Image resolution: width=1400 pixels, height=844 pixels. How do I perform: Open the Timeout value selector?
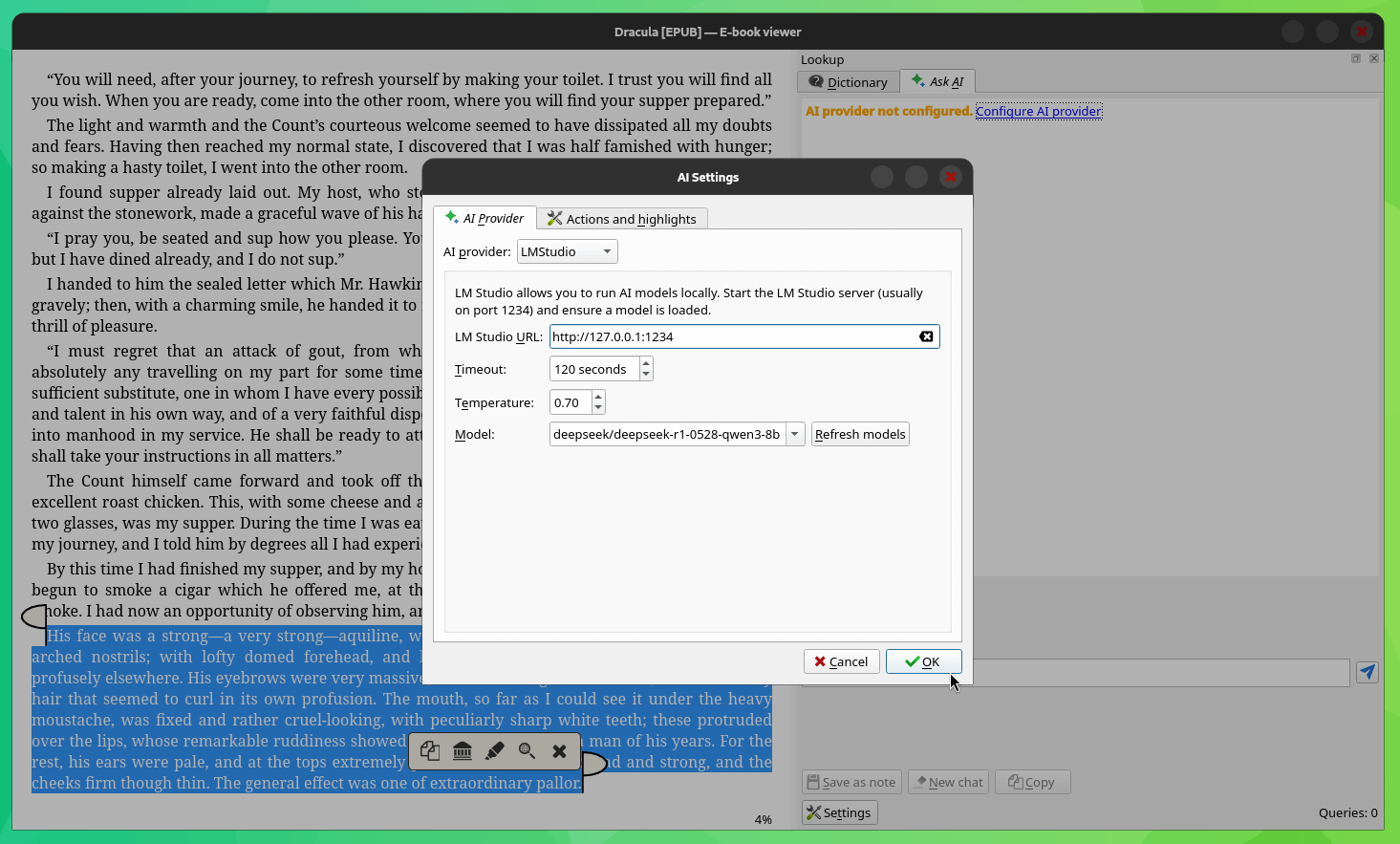coord(645,368)
